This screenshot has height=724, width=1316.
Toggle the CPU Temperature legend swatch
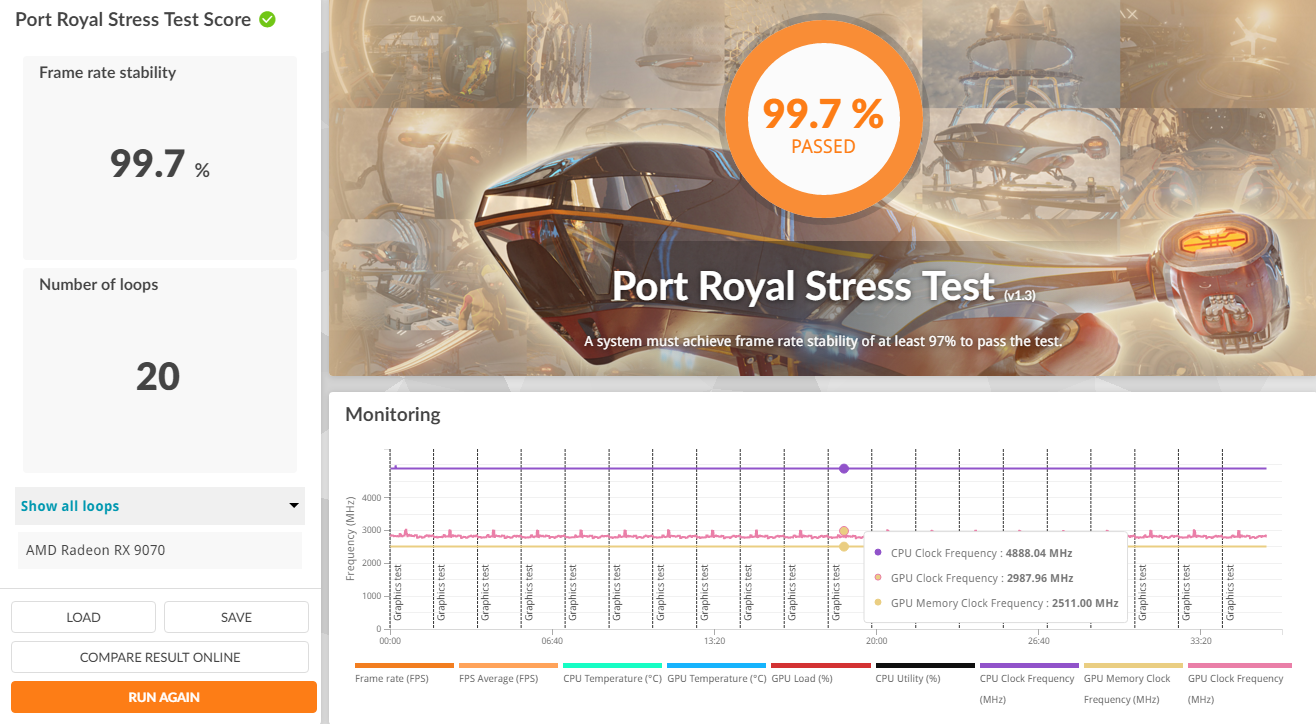pyautogui.click(x=612, y=665)
